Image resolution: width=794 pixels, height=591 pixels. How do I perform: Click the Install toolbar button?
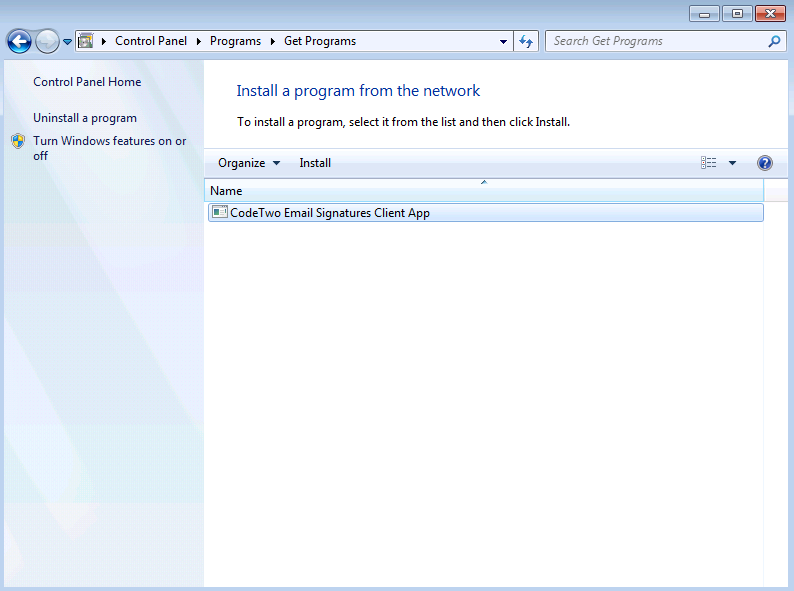315,163
